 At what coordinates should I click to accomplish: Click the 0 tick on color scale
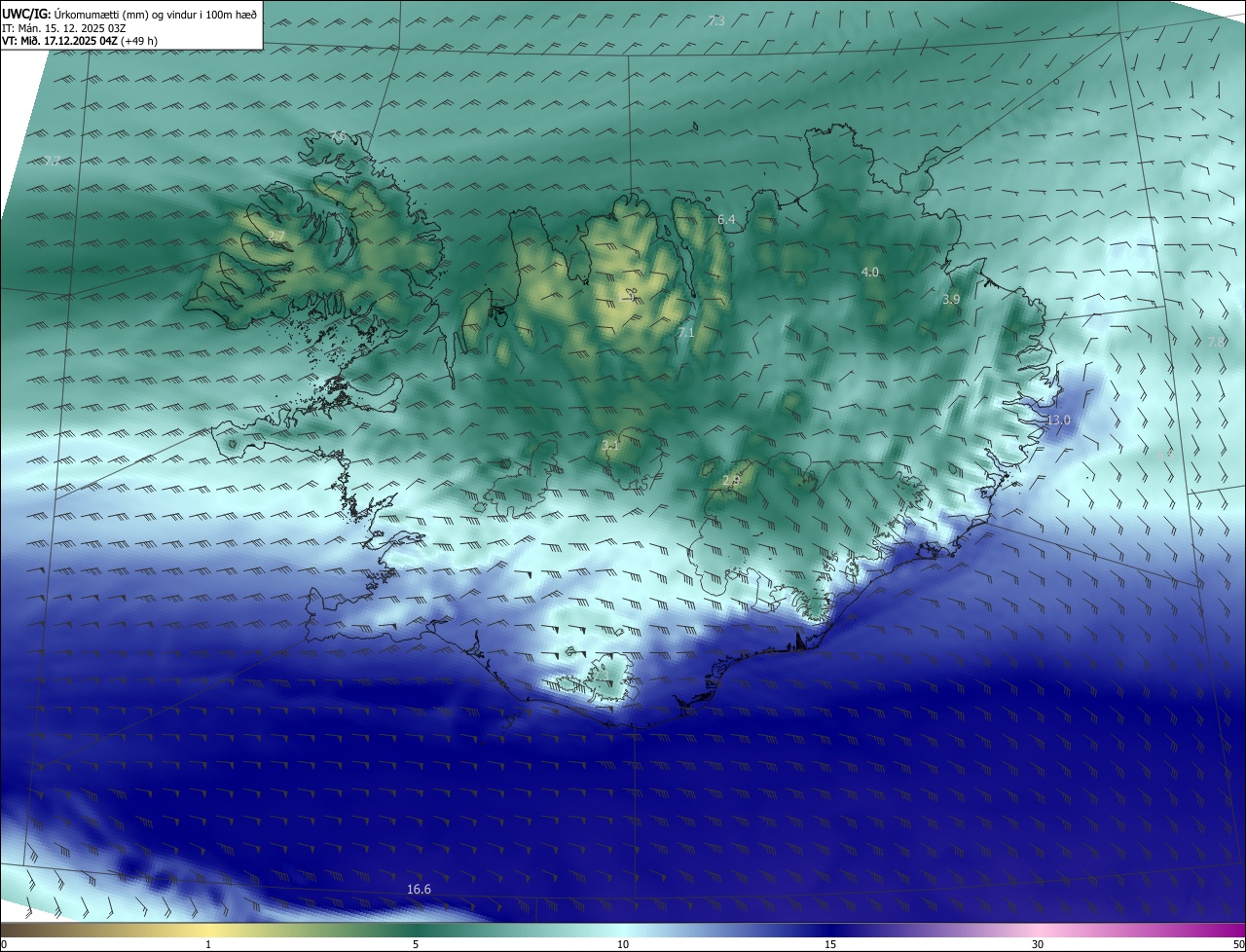point(4,944)
